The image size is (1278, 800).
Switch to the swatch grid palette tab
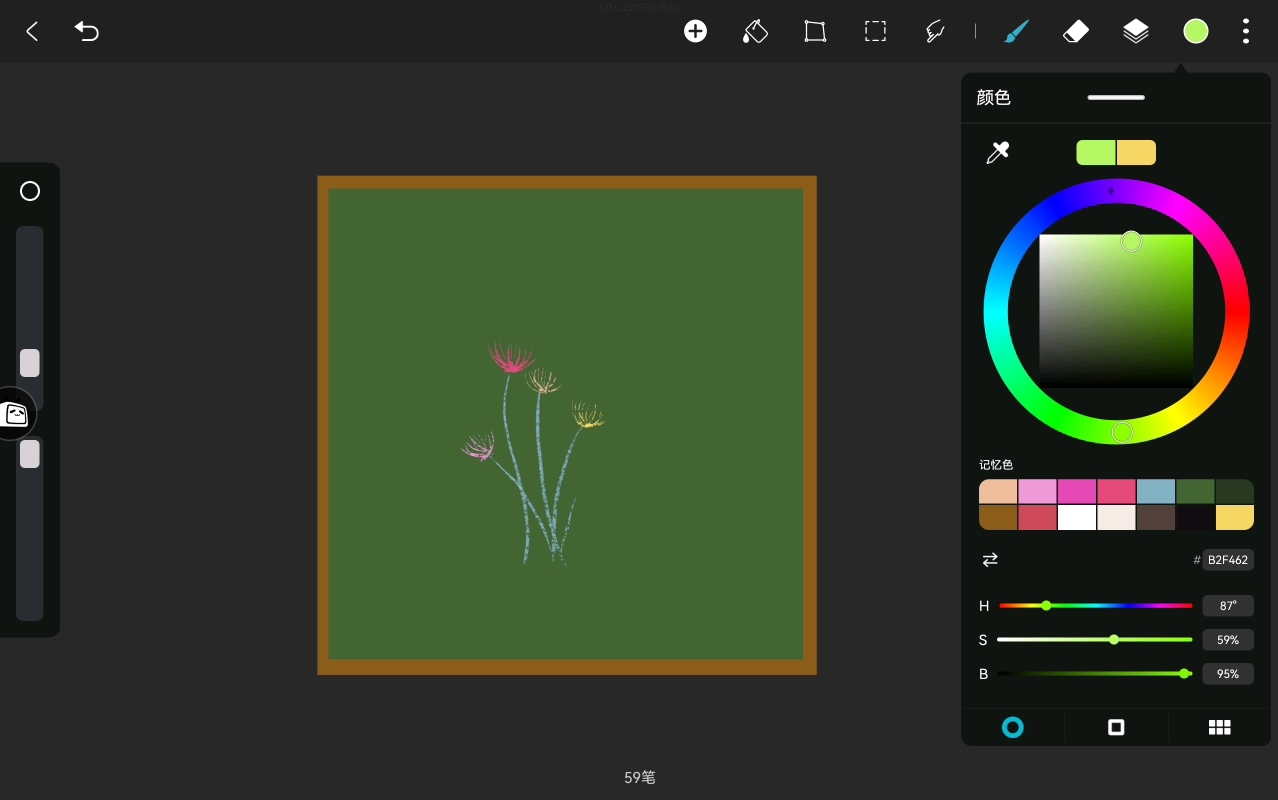1219,727
